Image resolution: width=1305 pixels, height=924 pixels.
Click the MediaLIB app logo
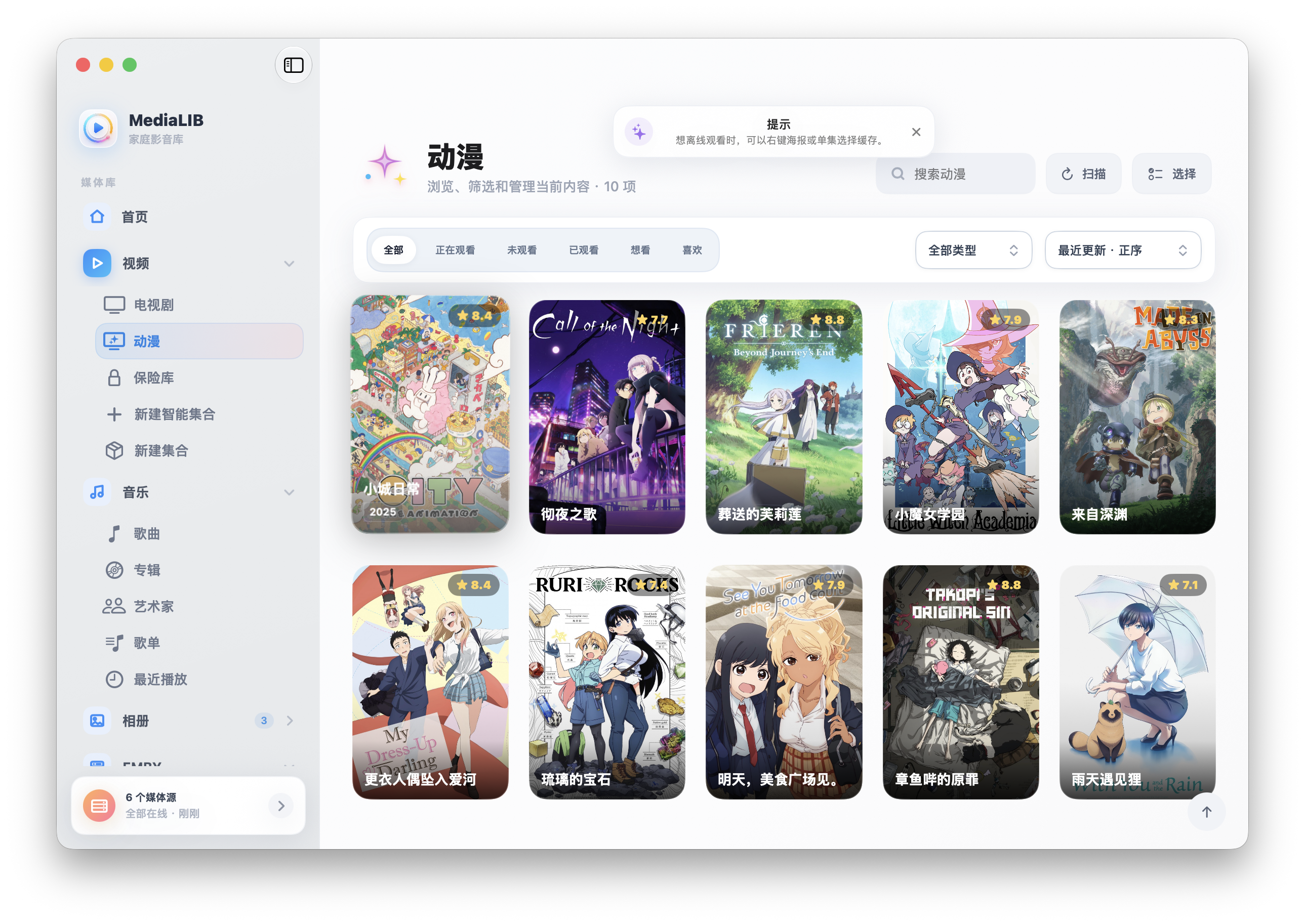(x=98, y=128)
